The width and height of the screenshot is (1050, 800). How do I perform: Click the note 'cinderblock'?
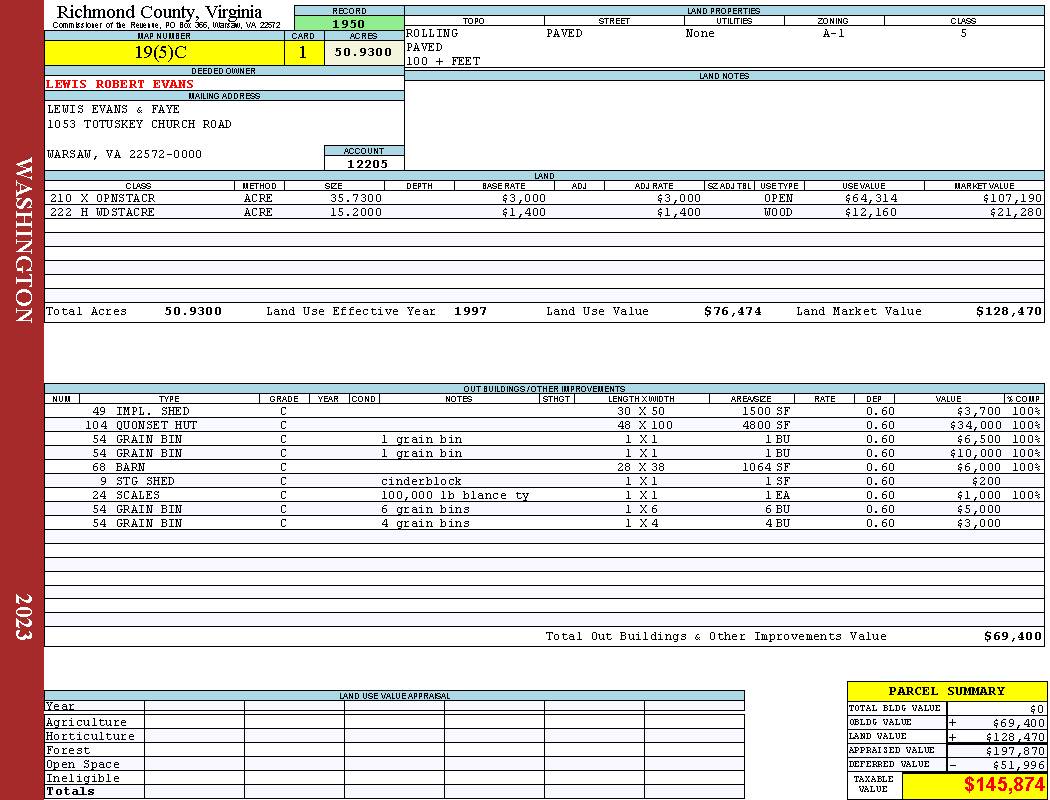pyautogui.click(x=421, y=482)
